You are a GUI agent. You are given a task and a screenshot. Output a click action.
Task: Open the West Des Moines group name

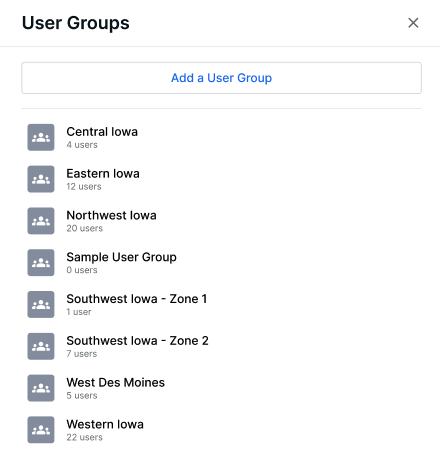coord(115,382)
